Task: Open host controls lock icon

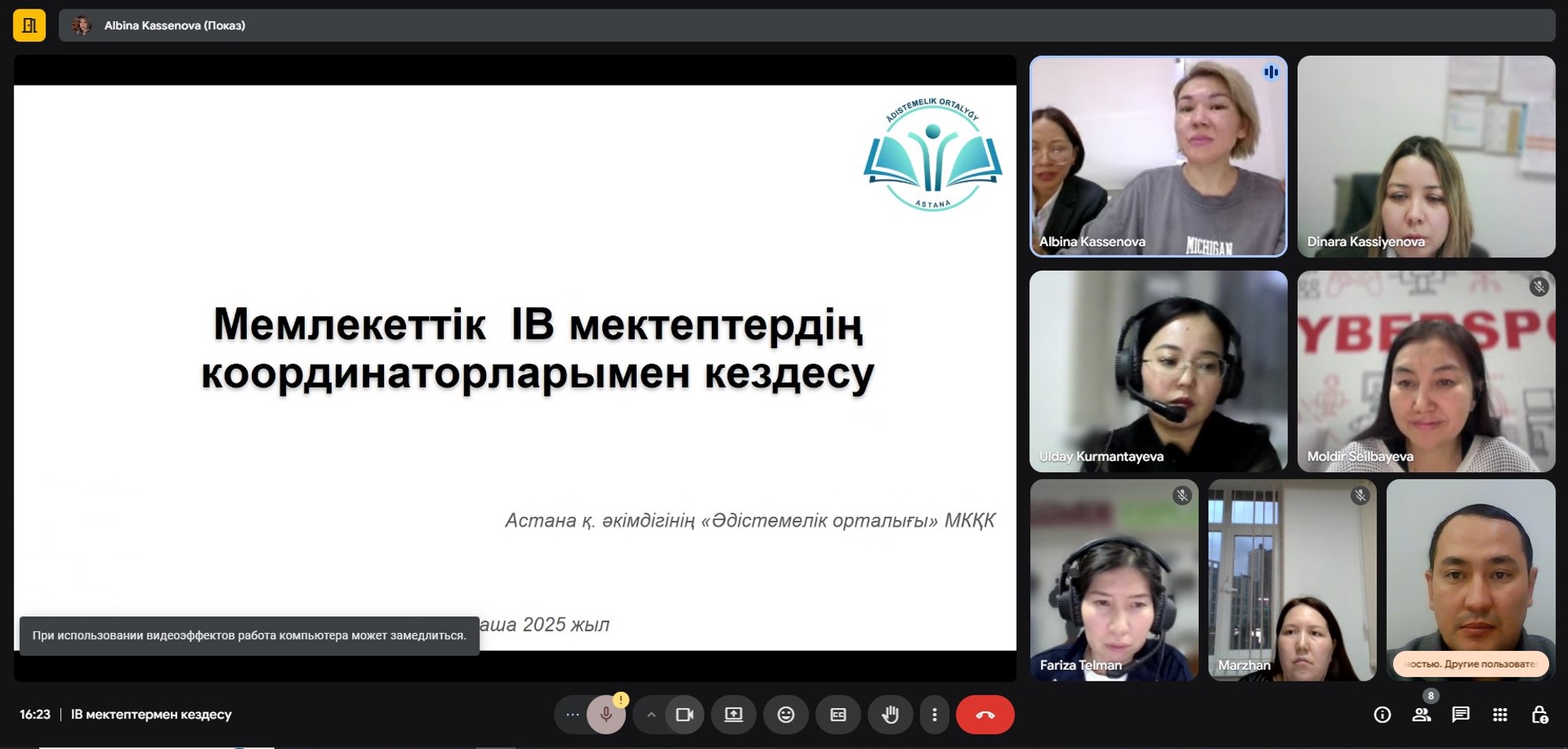Action: pyautogui.click(x=1539, y=714)
